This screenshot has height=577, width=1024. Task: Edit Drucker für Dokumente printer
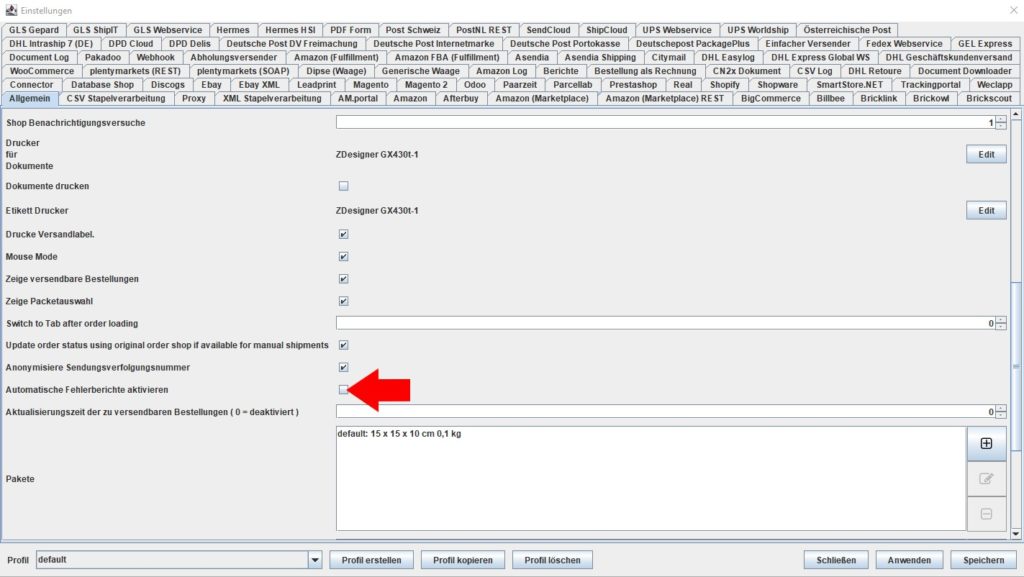click(x=986, y=155)
